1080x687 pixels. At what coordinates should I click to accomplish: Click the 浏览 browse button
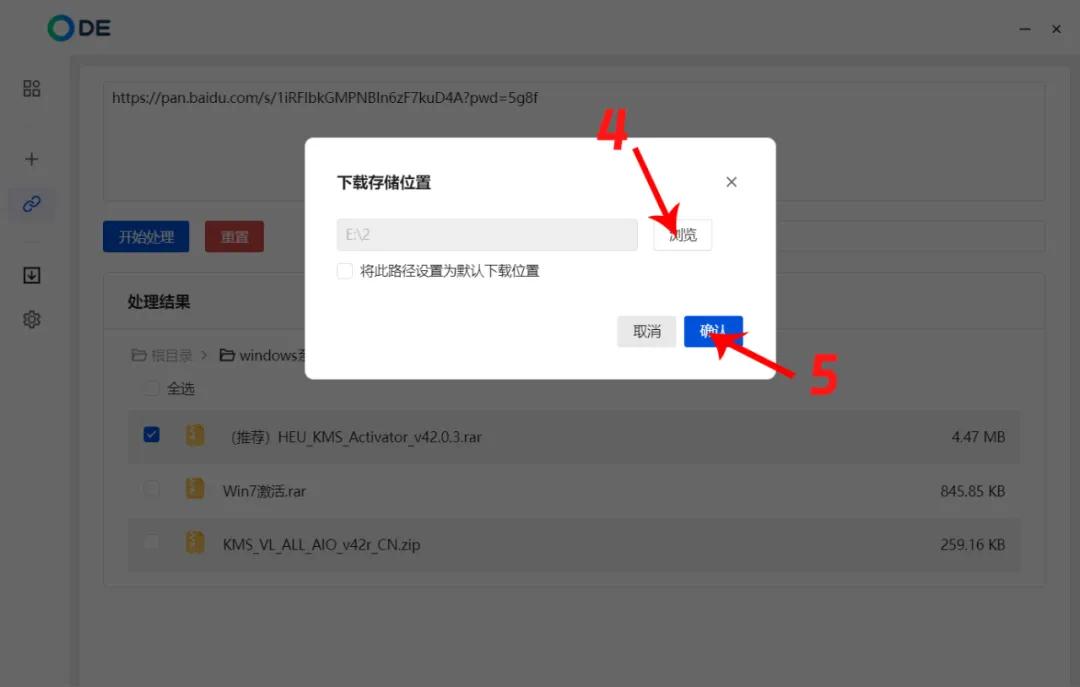coord(683,235)
